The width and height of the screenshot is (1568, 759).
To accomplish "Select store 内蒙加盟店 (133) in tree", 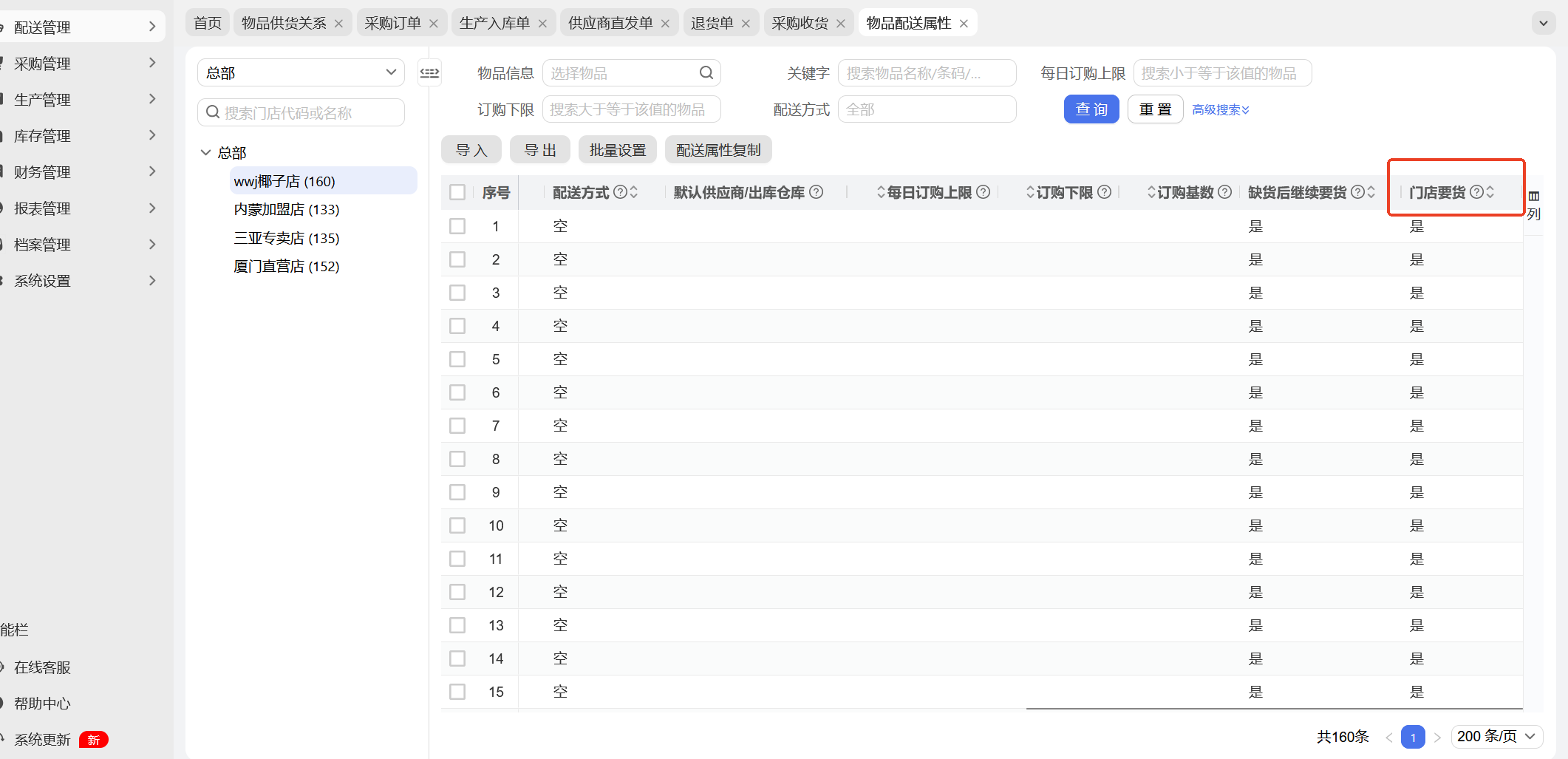I will click(287, 209).
